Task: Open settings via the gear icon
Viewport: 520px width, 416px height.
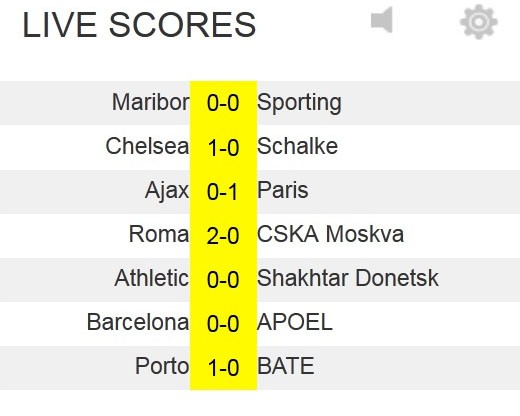Action: click(x=479, y=22)
